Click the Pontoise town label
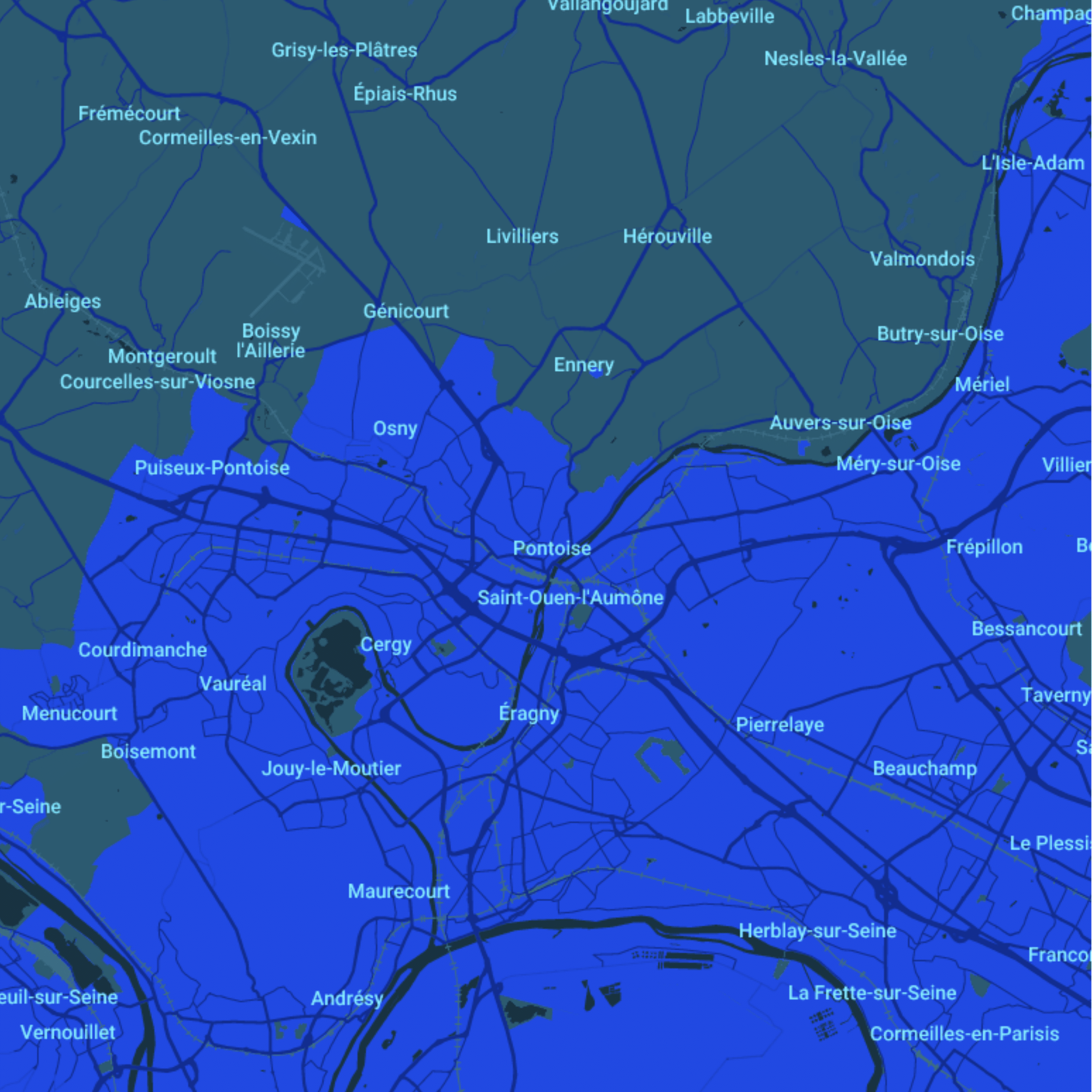Screen dimensions: 1092x1092 (552, 548)
